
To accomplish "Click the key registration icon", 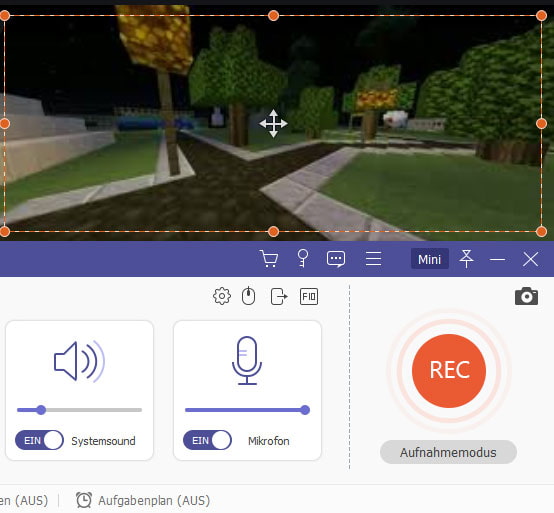I will pyautogui.click(x=303, y=259).
